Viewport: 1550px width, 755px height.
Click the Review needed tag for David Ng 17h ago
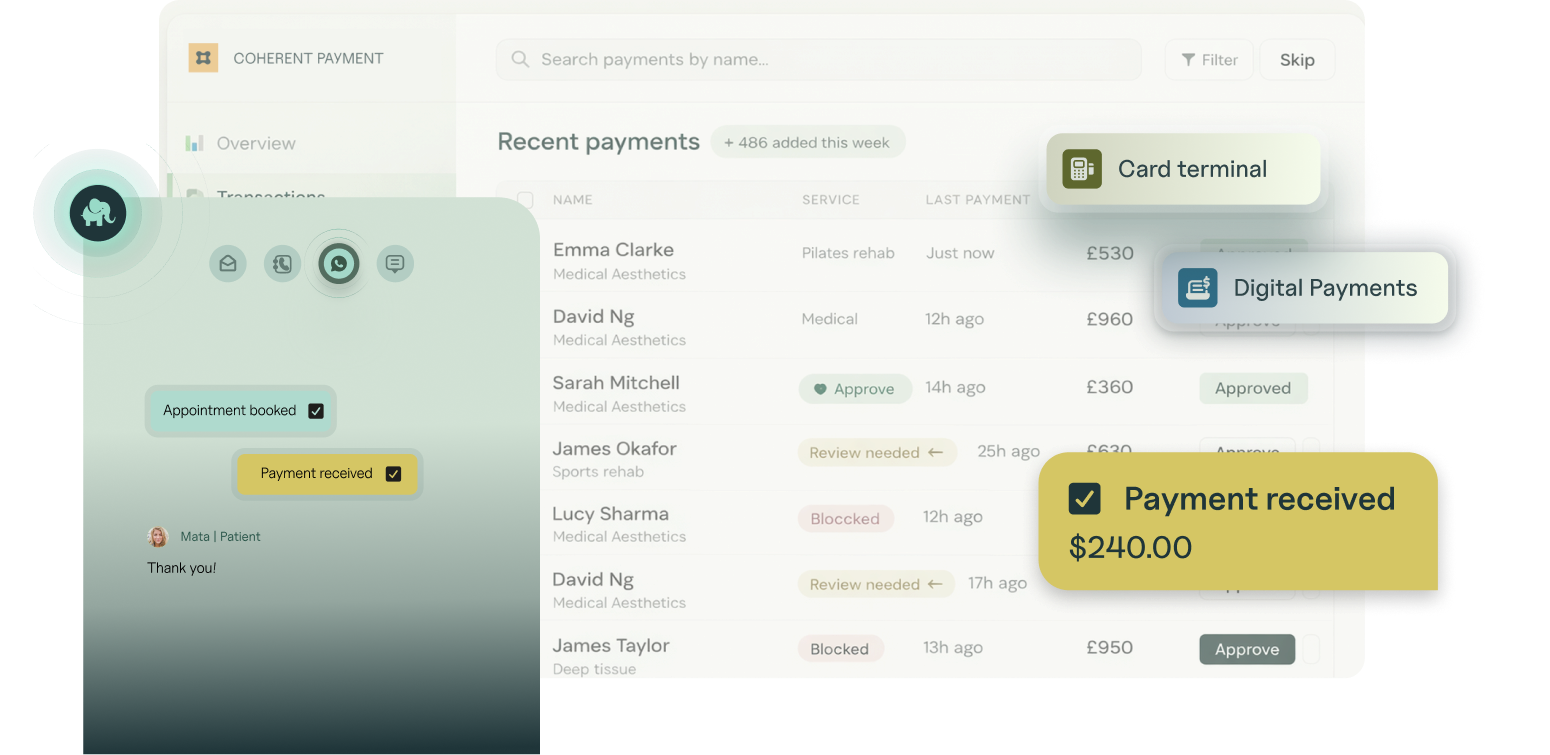coord(877,585)
